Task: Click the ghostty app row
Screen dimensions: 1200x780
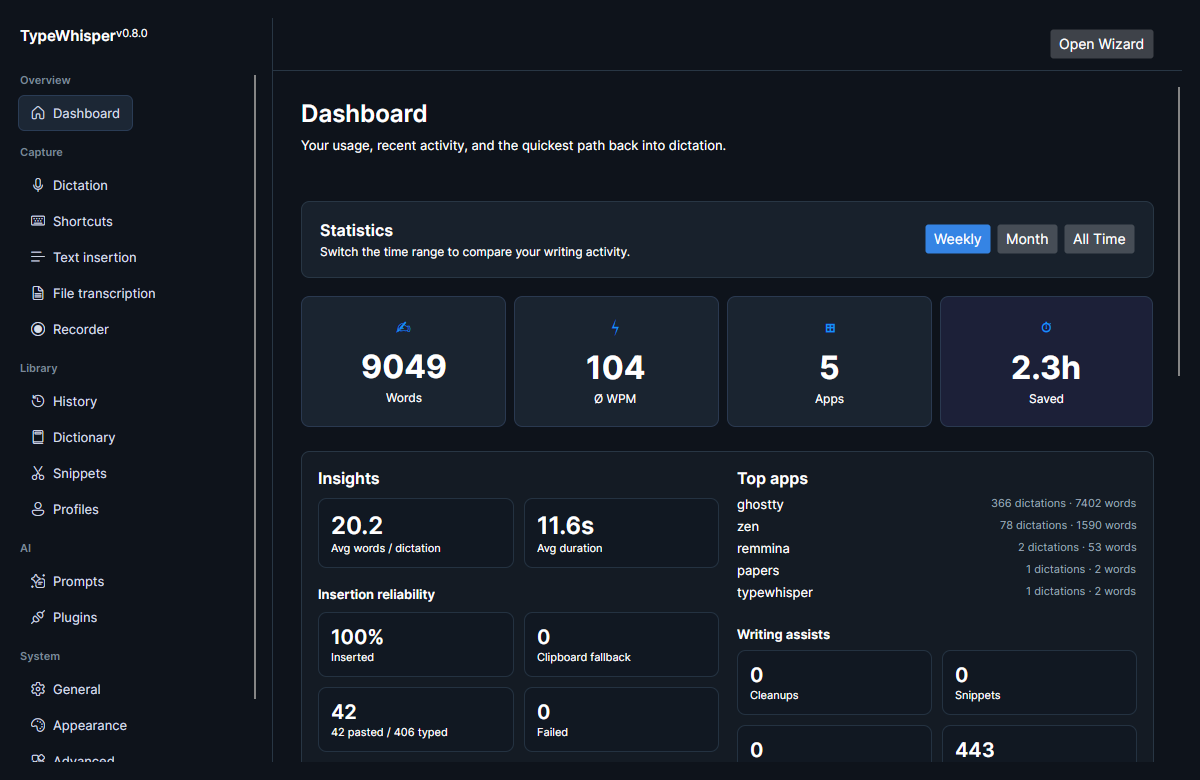Action: (936, 504)
